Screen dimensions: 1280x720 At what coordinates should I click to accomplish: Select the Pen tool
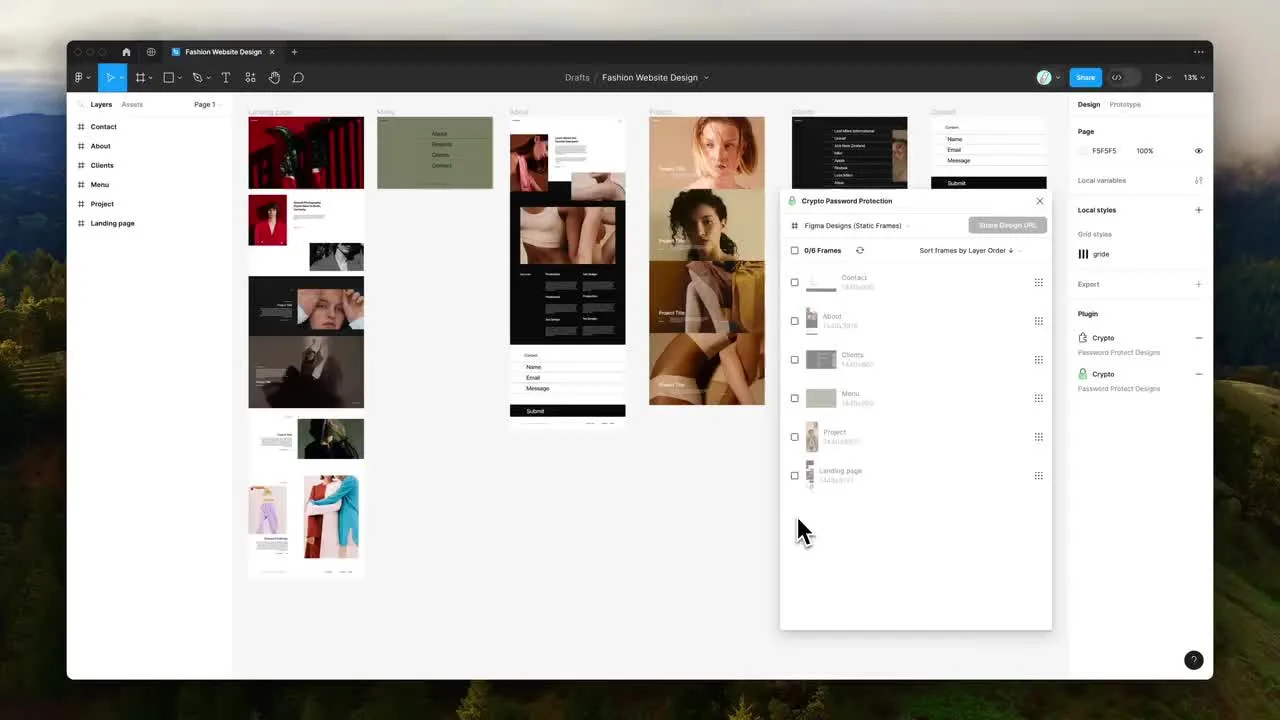tap(197, 78)
